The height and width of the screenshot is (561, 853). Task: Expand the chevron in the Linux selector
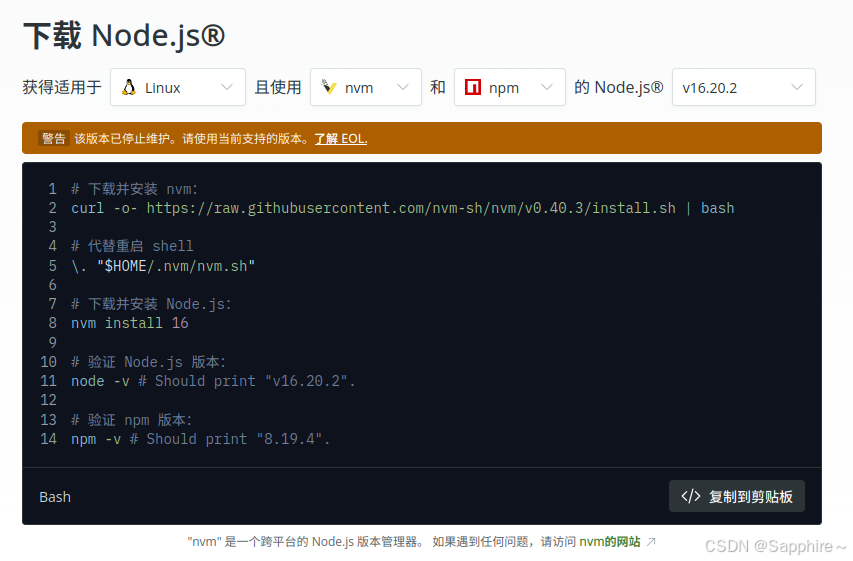(x=227, y=87)
